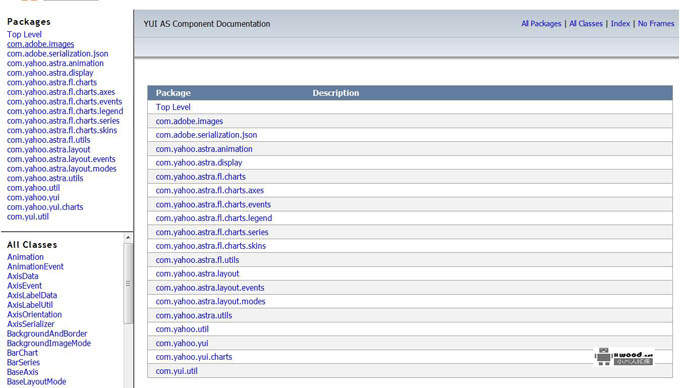680x388 pixels.
Task: Open com.yahoo.astra.fl.charts.axes in the Packages sidebar
Action: [61, 92]
